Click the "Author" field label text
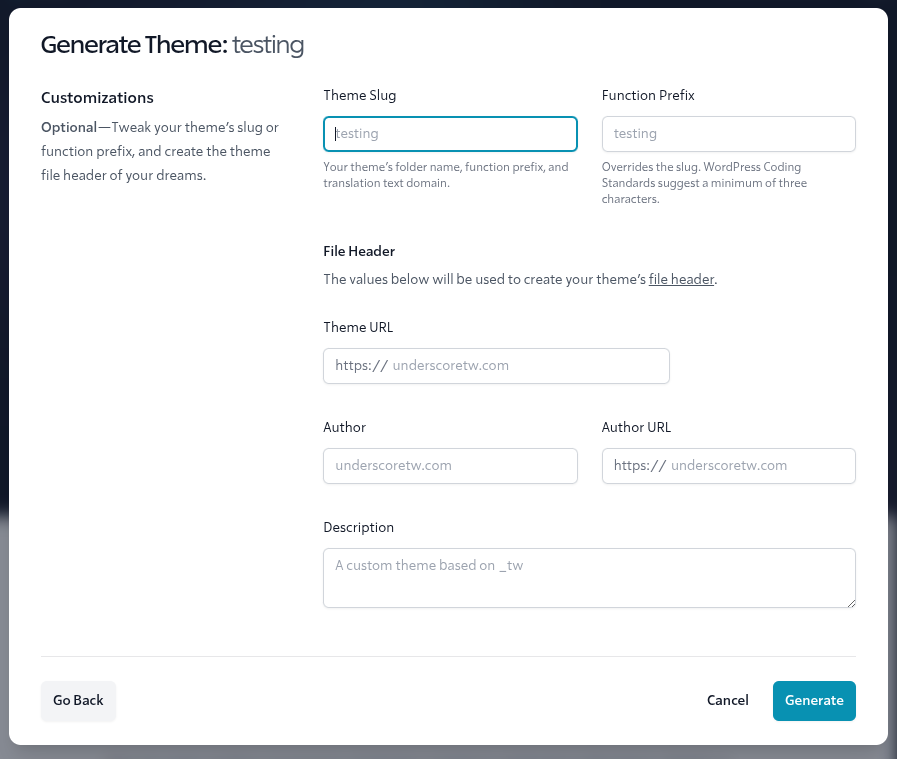The image size is (897, 759). point(344,428)
